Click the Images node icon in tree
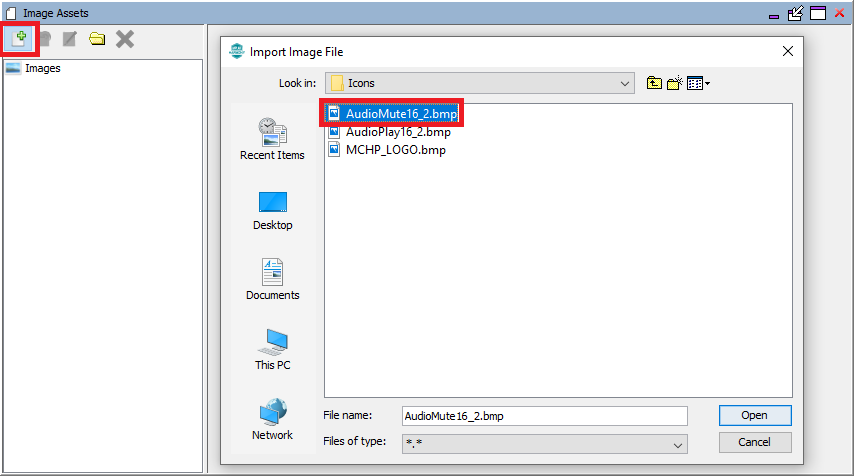 tap(13, 68)
